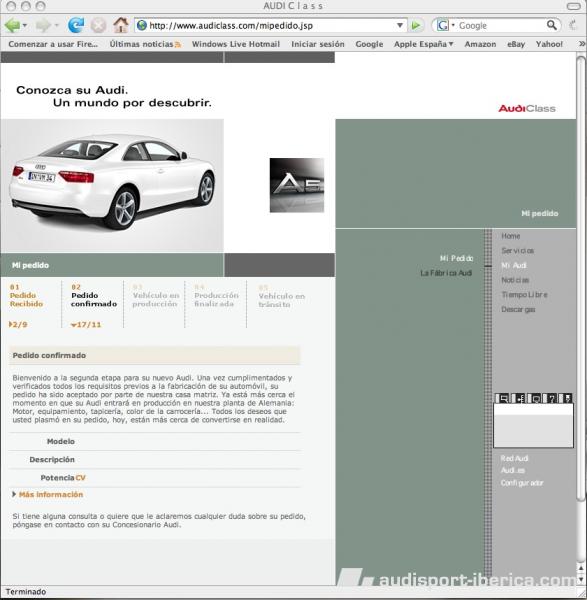This screenshot has height=600, width=587.
Task: Open Noticias in the side menu
Action: point(515,280)
